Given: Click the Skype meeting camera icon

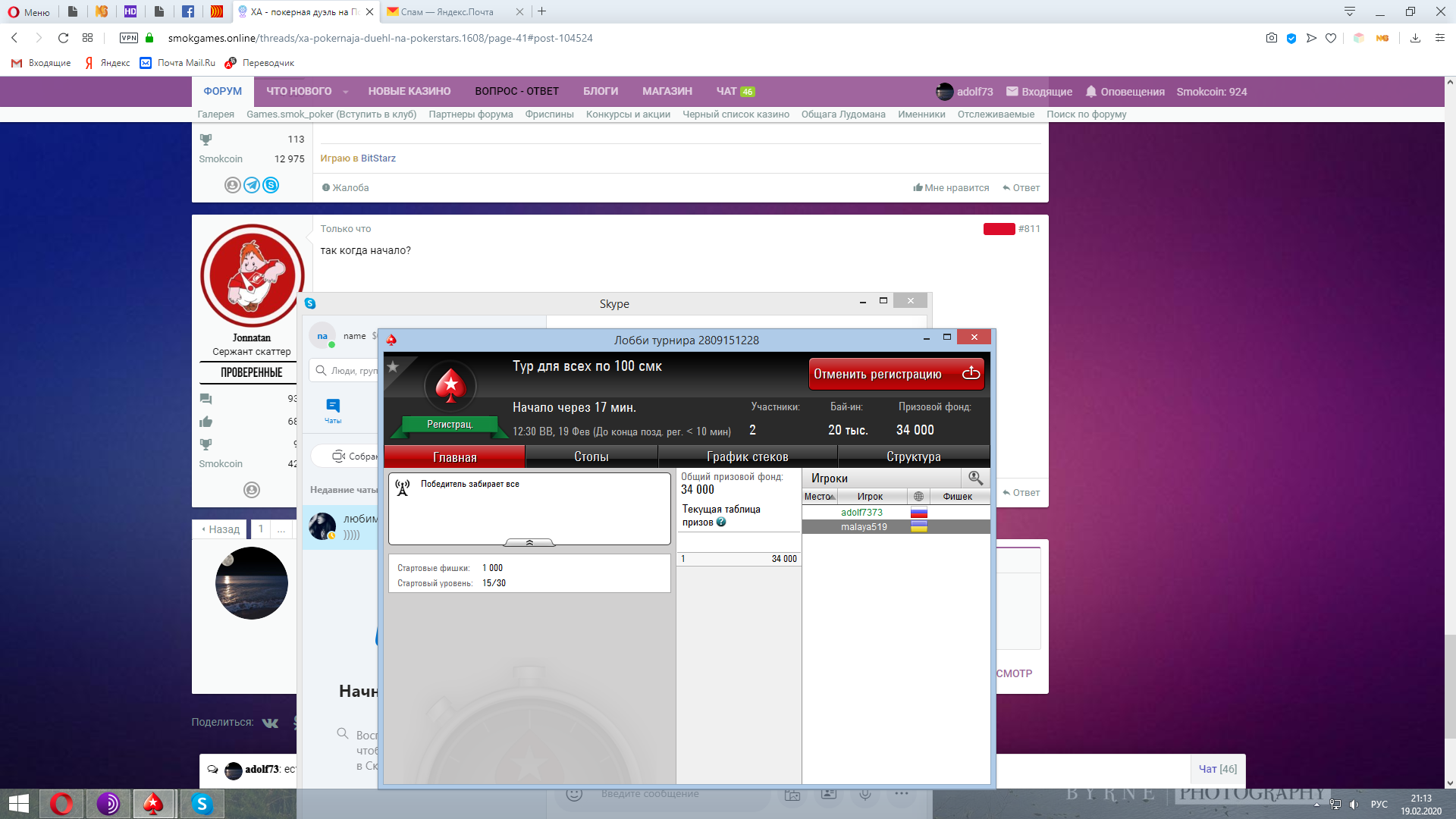Looking at the screenshot, I should 339,456.
